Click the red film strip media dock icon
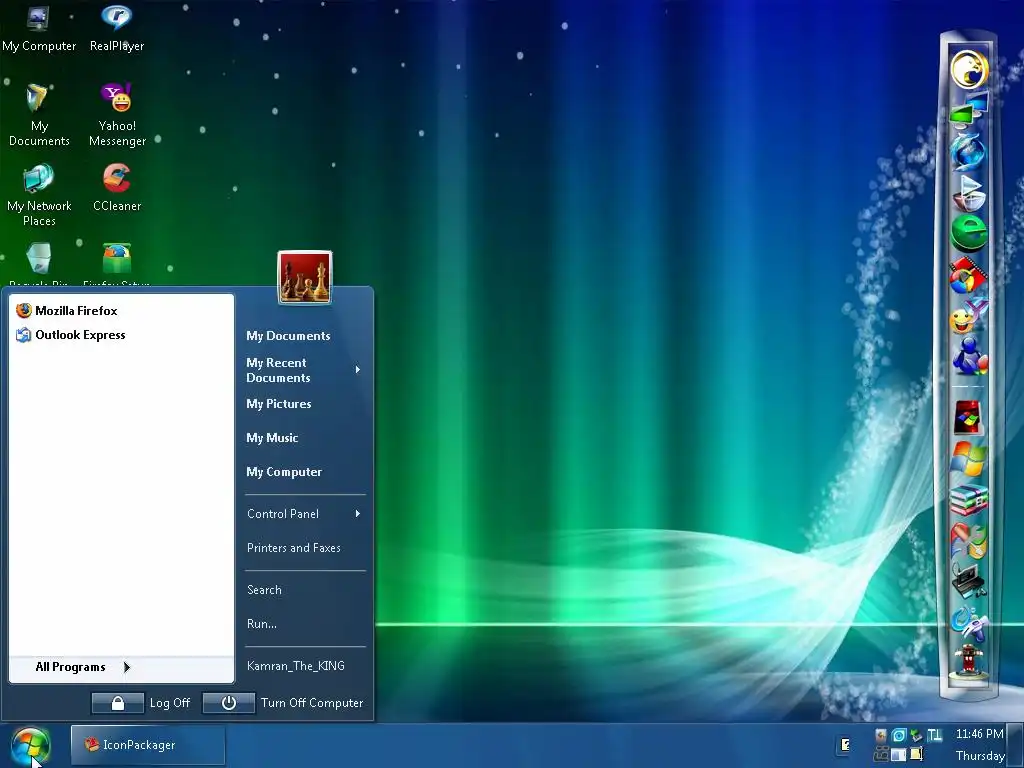This screenshot has height=768, width=1024. point(969,276)
